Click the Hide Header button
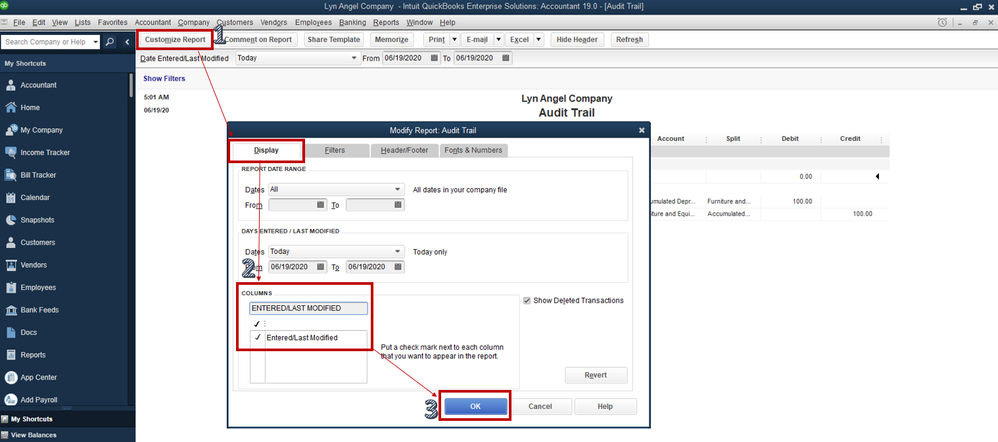Screen dimensions: 998x442 (577, 39)
